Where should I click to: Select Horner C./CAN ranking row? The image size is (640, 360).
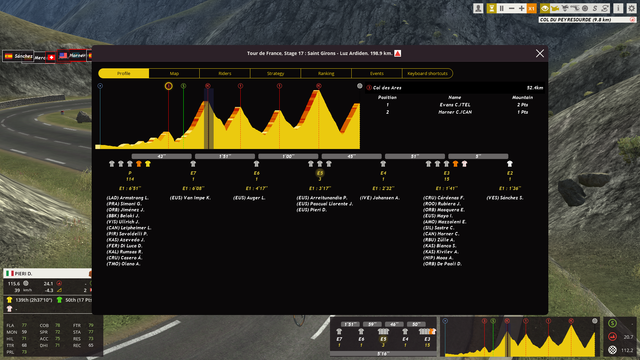tap(454, 112)
